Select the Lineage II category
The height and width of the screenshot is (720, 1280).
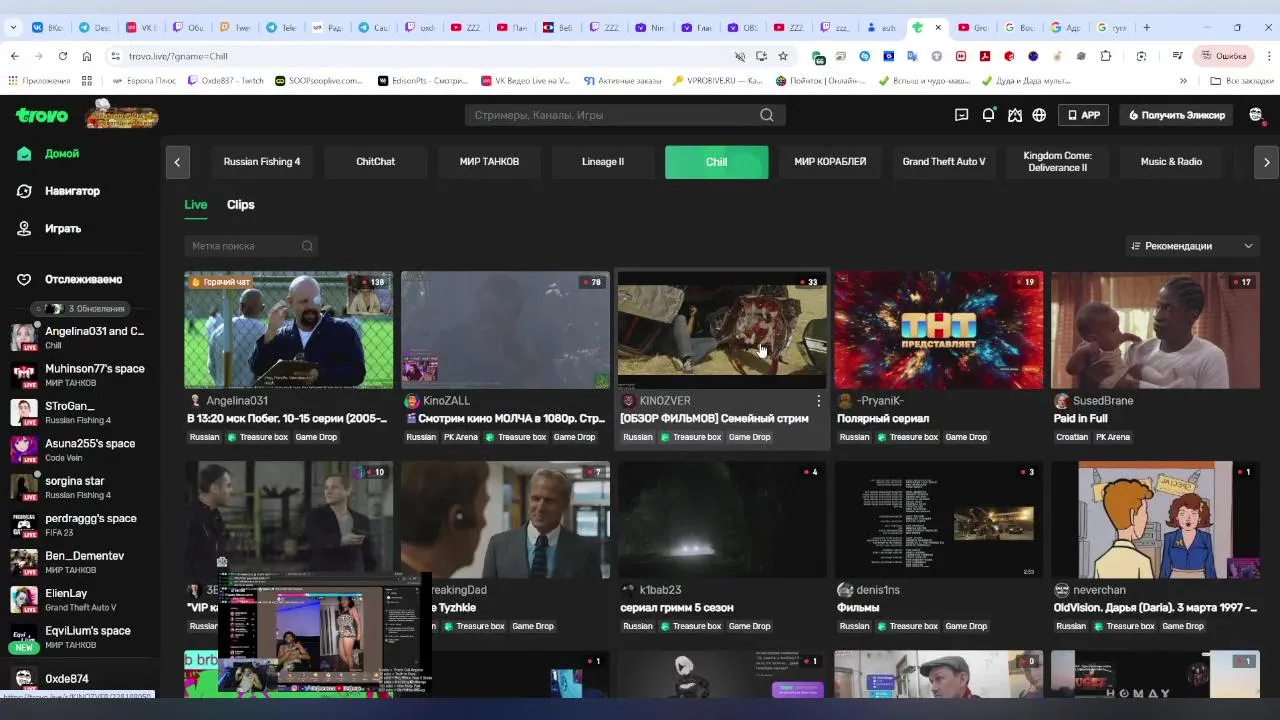tap(603, 162)
